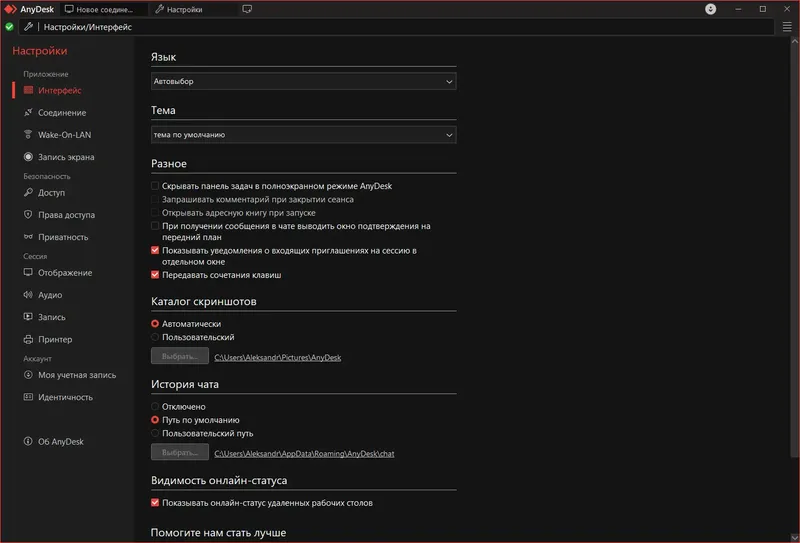The height and width of the screenshot is (543, 800).
Task: Open the Wake-On-LAN settings section
Action: [64, 135]
